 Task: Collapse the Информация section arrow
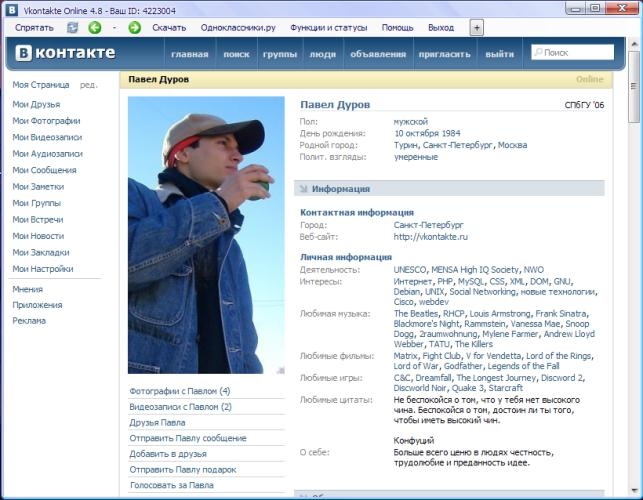pos(303,189)
